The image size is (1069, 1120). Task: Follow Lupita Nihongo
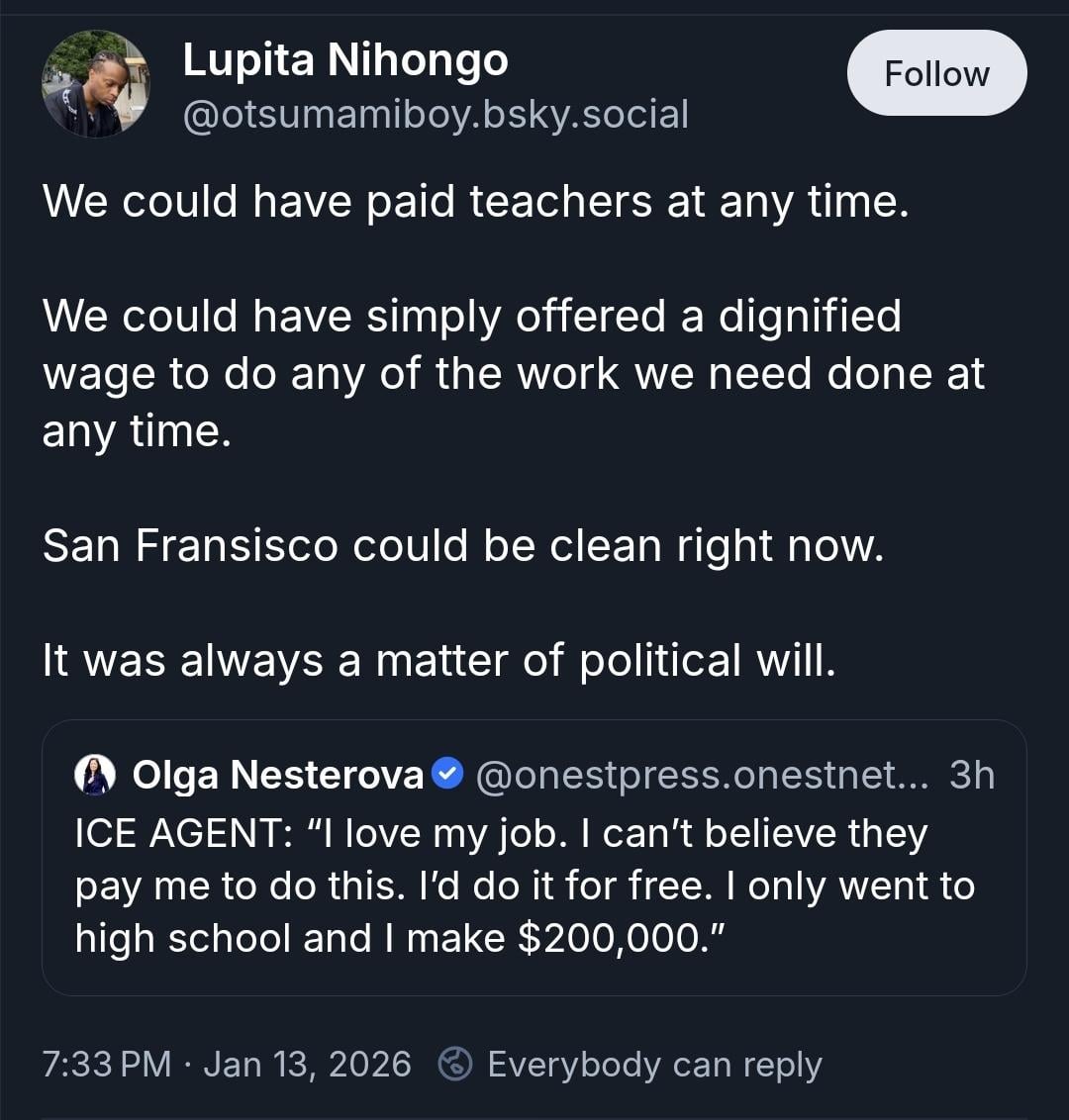coord(936,73)
